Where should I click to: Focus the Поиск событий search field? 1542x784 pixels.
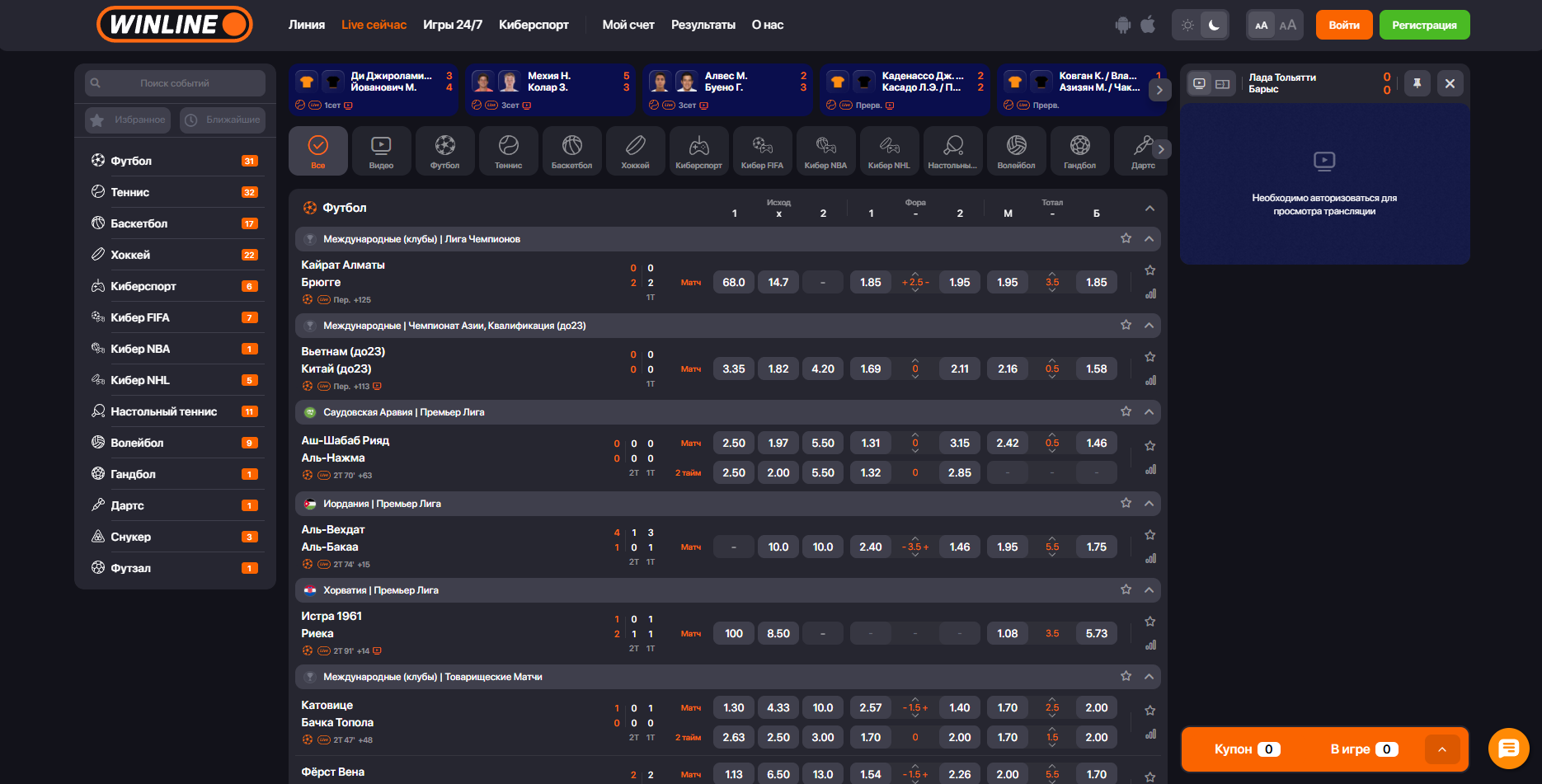(x=175, y=83)
